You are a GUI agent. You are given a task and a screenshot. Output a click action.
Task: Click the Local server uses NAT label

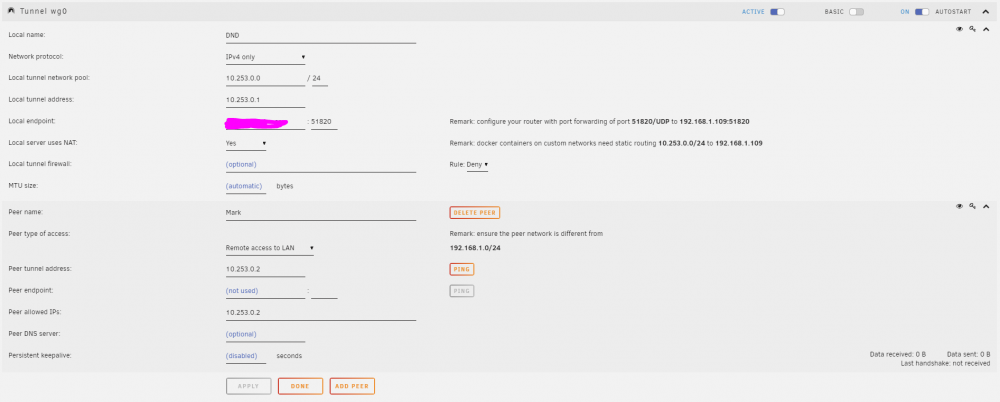[x=43, y=142]
